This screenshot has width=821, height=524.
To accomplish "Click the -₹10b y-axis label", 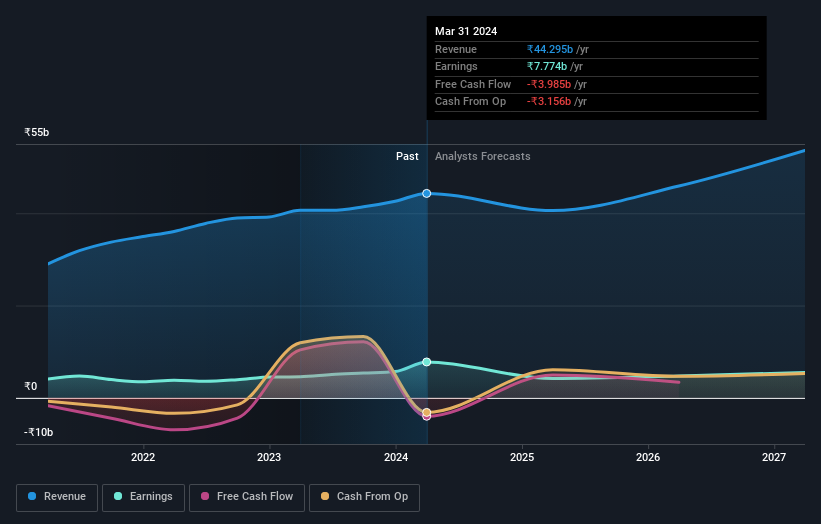I will point(38,432).
